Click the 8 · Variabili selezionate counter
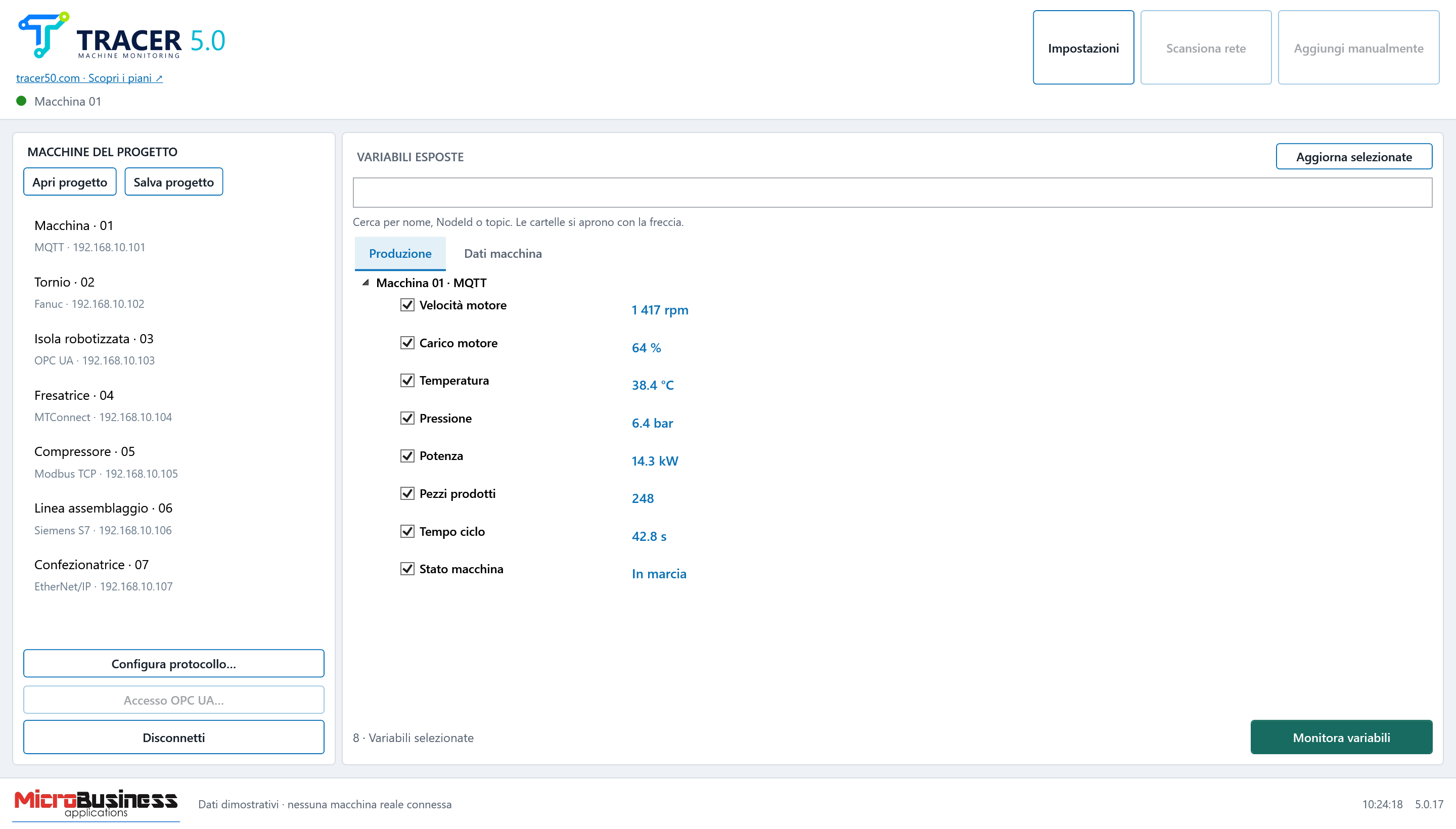Viewport: 1456px width, 829px height. tap(413, 738)
